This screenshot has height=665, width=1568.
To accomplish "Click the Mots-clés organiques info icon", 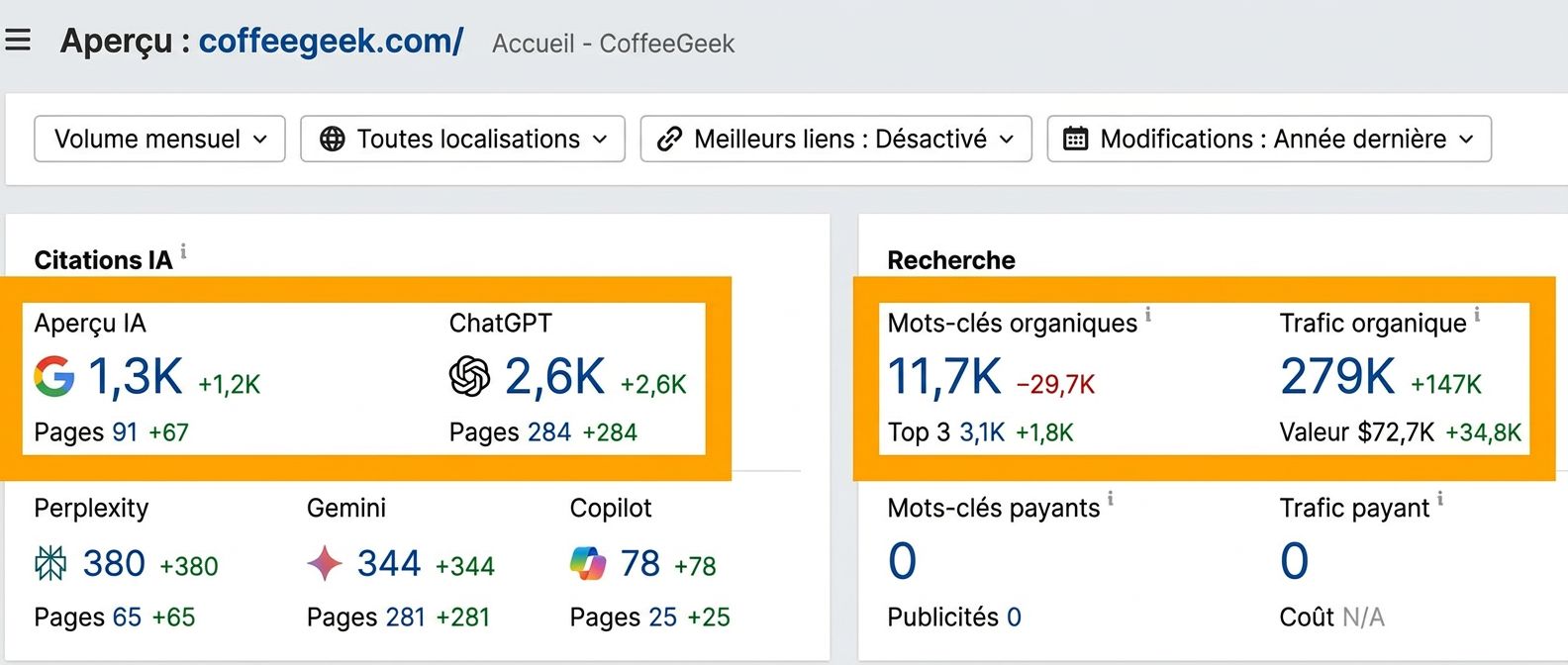I will pyautogui.click(x=1148, y=315).
